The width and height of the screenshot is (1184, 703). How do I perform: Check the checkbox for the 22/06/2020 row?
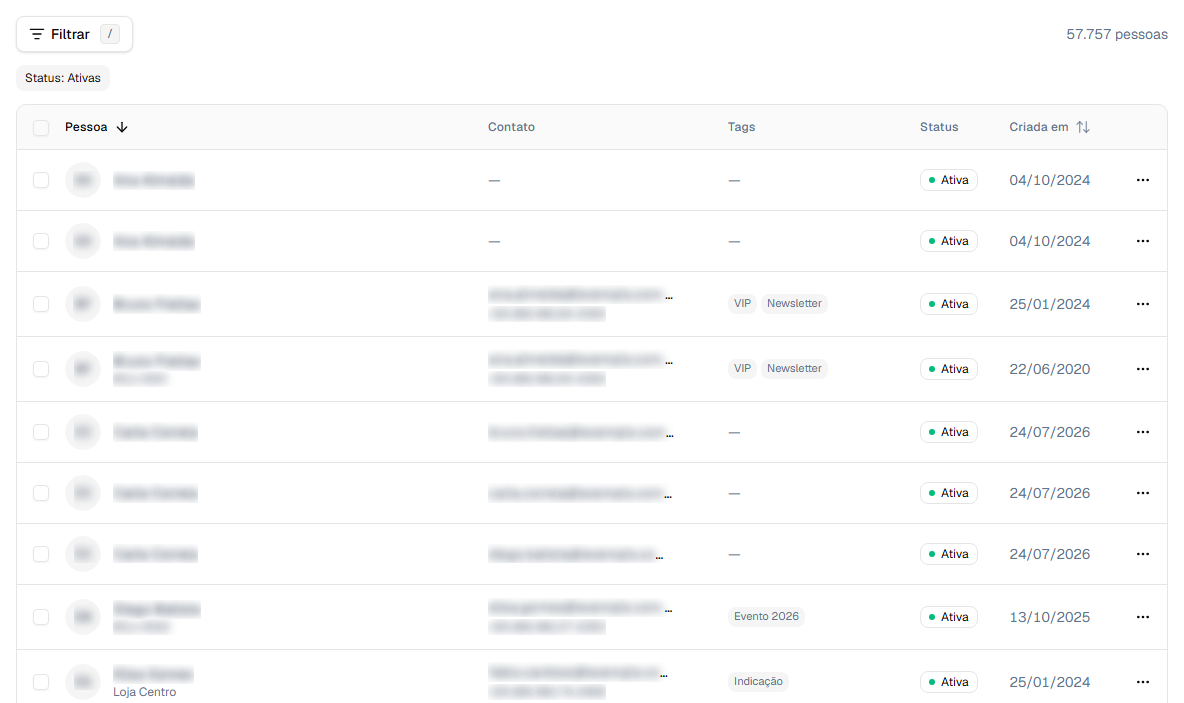tap(41, 368)
